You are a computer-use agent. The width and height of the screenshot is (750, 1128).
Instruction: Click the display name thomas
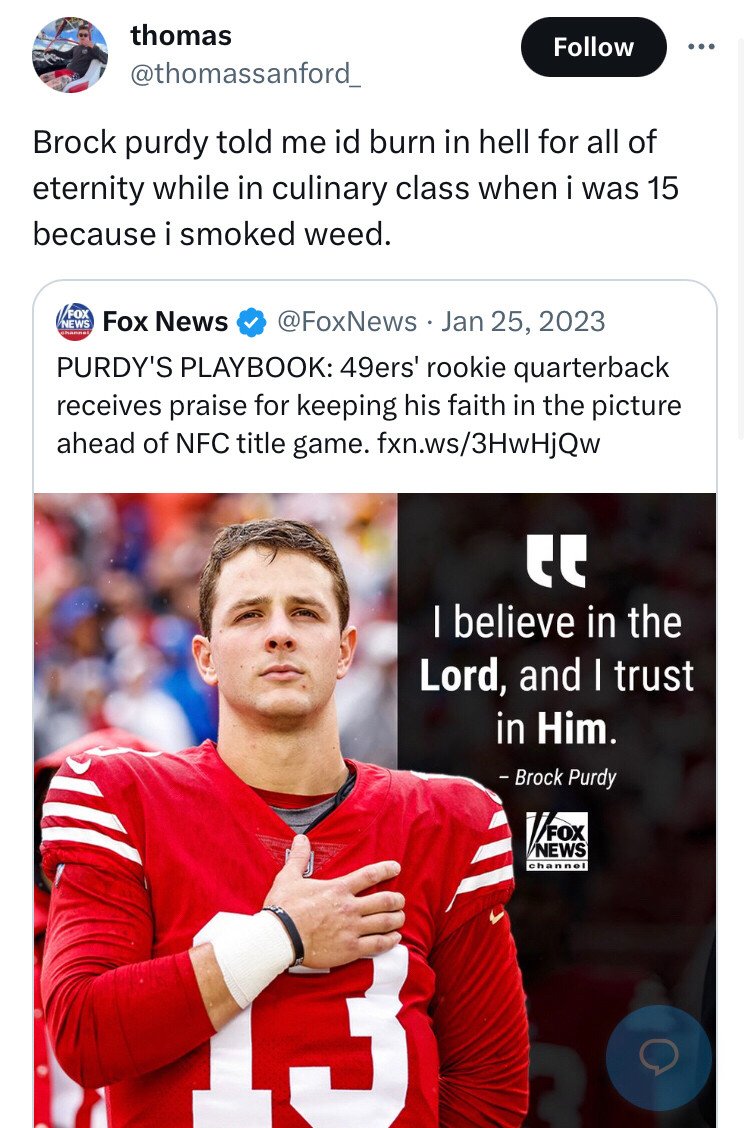(x=181, y=36)
